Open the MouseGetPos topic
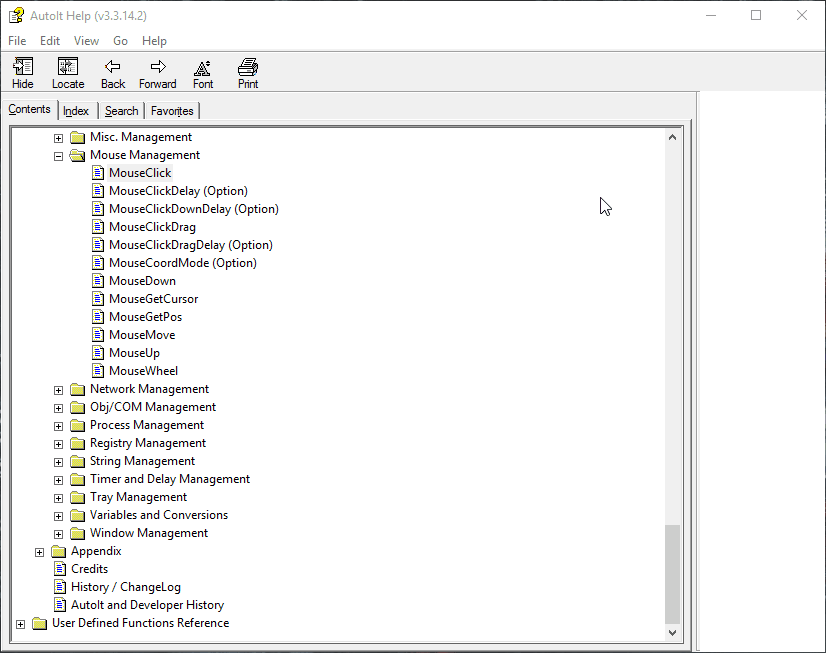The width and height of the screenshot is (826, 653). pyautogui.click(x=145, y=316)
